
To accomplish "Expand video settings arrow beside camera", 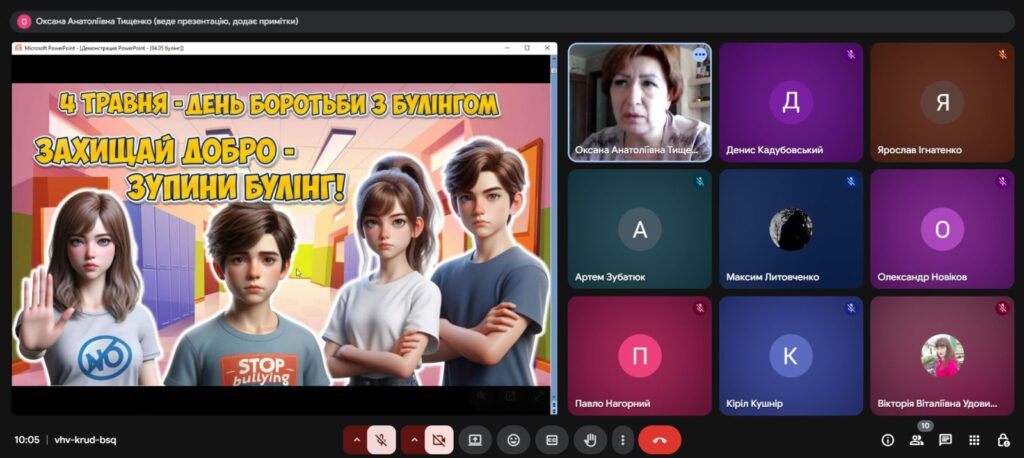I will pyautogui.click(x=414, y=440).
